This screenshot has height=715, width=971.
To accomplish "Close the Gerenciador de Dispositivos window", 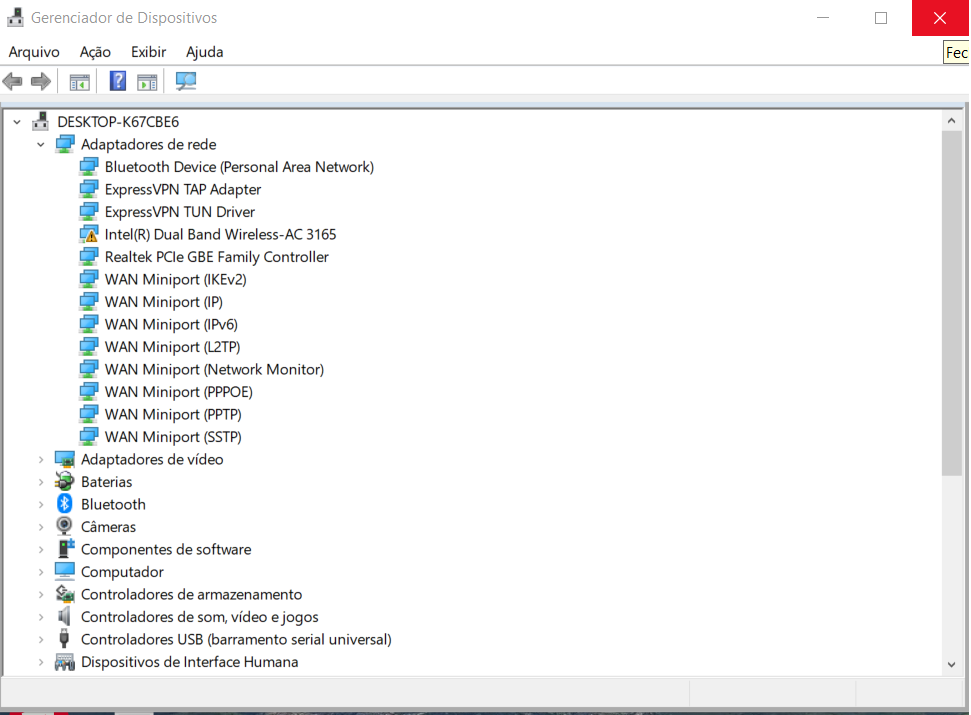I will (x=939, y=17).
